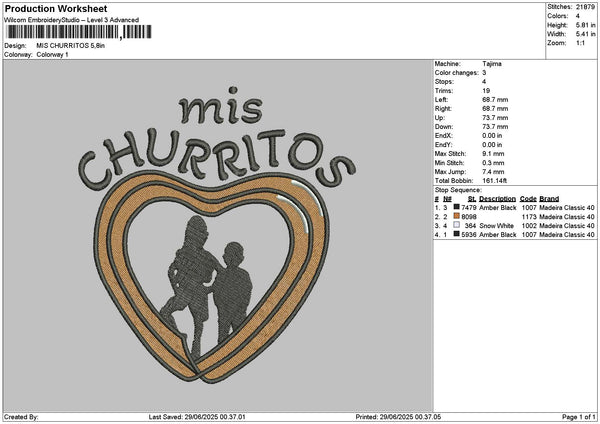Click the 'Stop Sequence:' heading
600x424 pixels.
coord(458,190)
